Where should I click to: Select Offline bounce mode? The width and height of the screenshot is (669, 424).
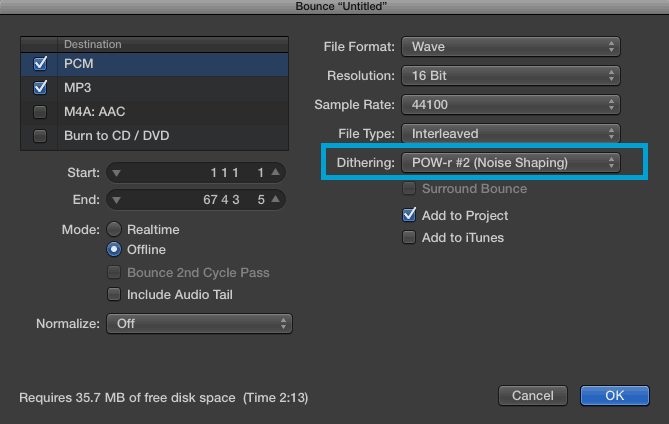coord(114,249)
